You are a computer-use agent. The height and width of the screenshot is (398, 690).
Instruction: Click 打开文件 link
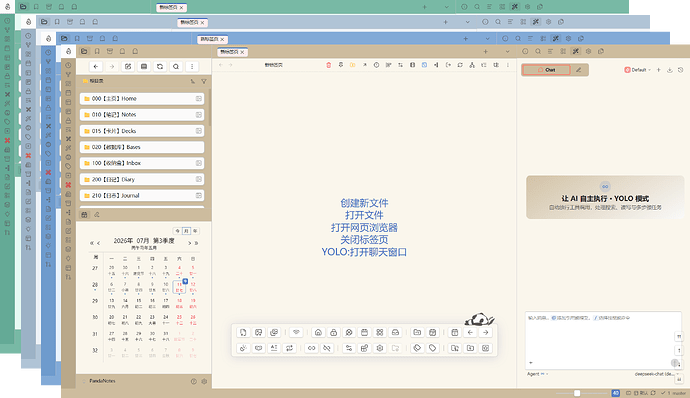364,215
